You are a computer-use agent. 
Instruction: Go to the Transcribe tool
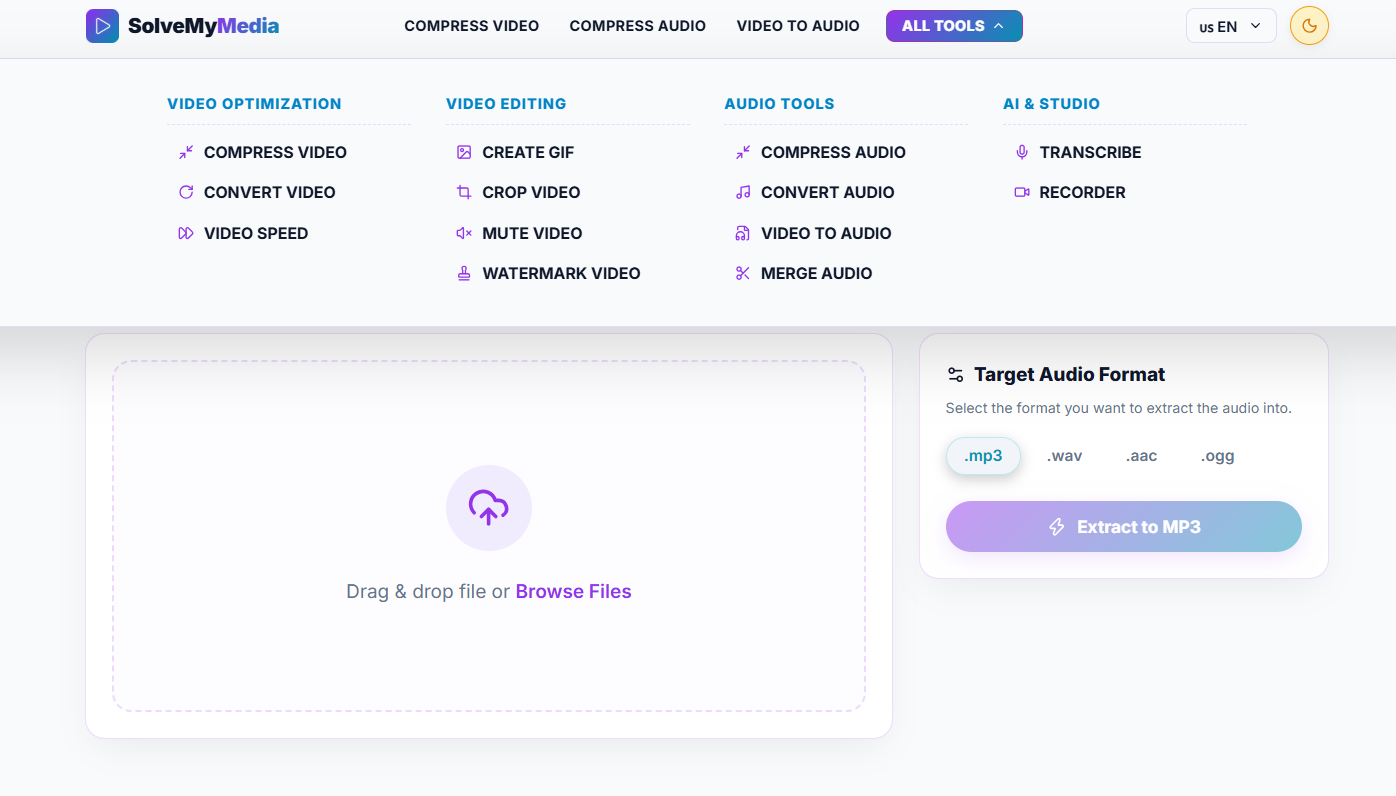click(x=1090, y=153)
